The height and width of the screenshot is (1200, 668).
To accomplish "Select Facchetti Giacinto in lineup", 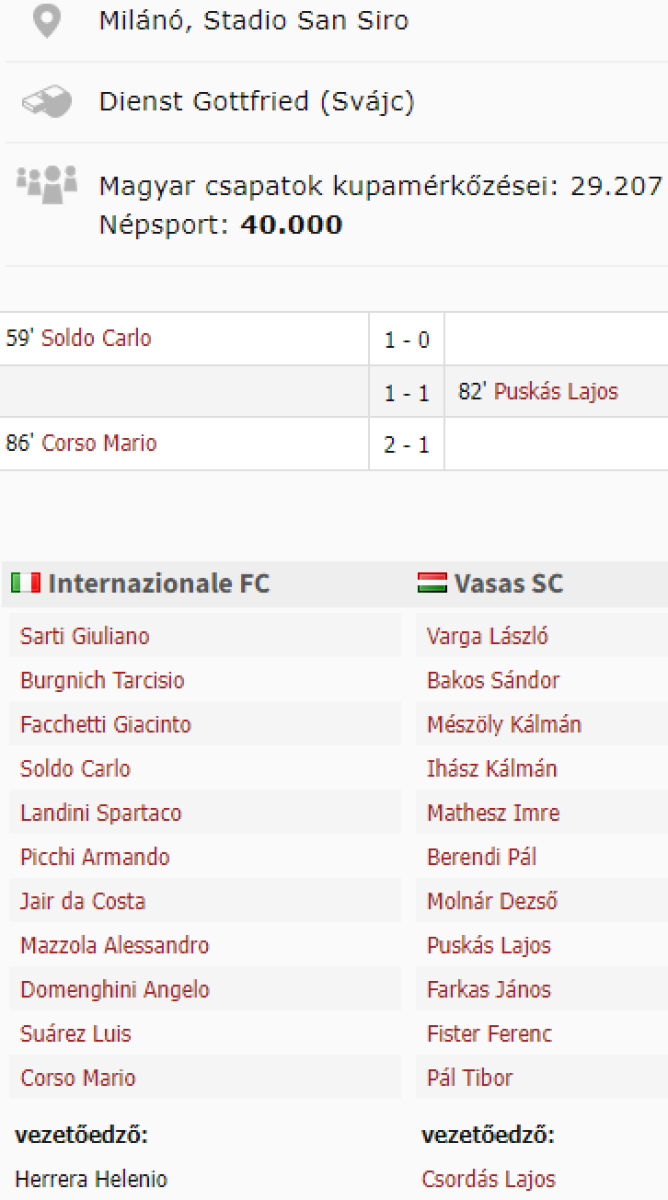I will click(x=106, y=724).
